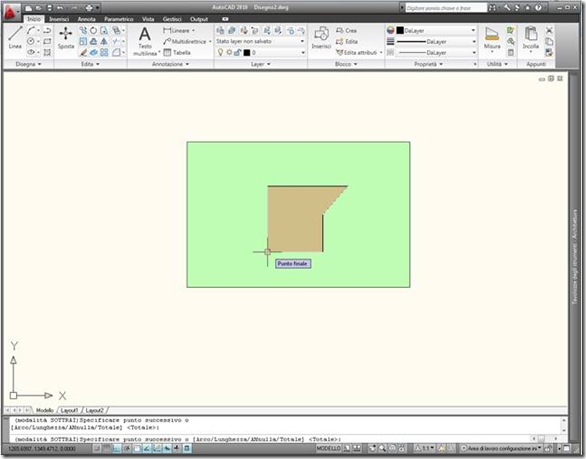The height and width of the screenshot is (459, 586).
Task: Click the Lineare dimension button
Action: tap(179, 30)
